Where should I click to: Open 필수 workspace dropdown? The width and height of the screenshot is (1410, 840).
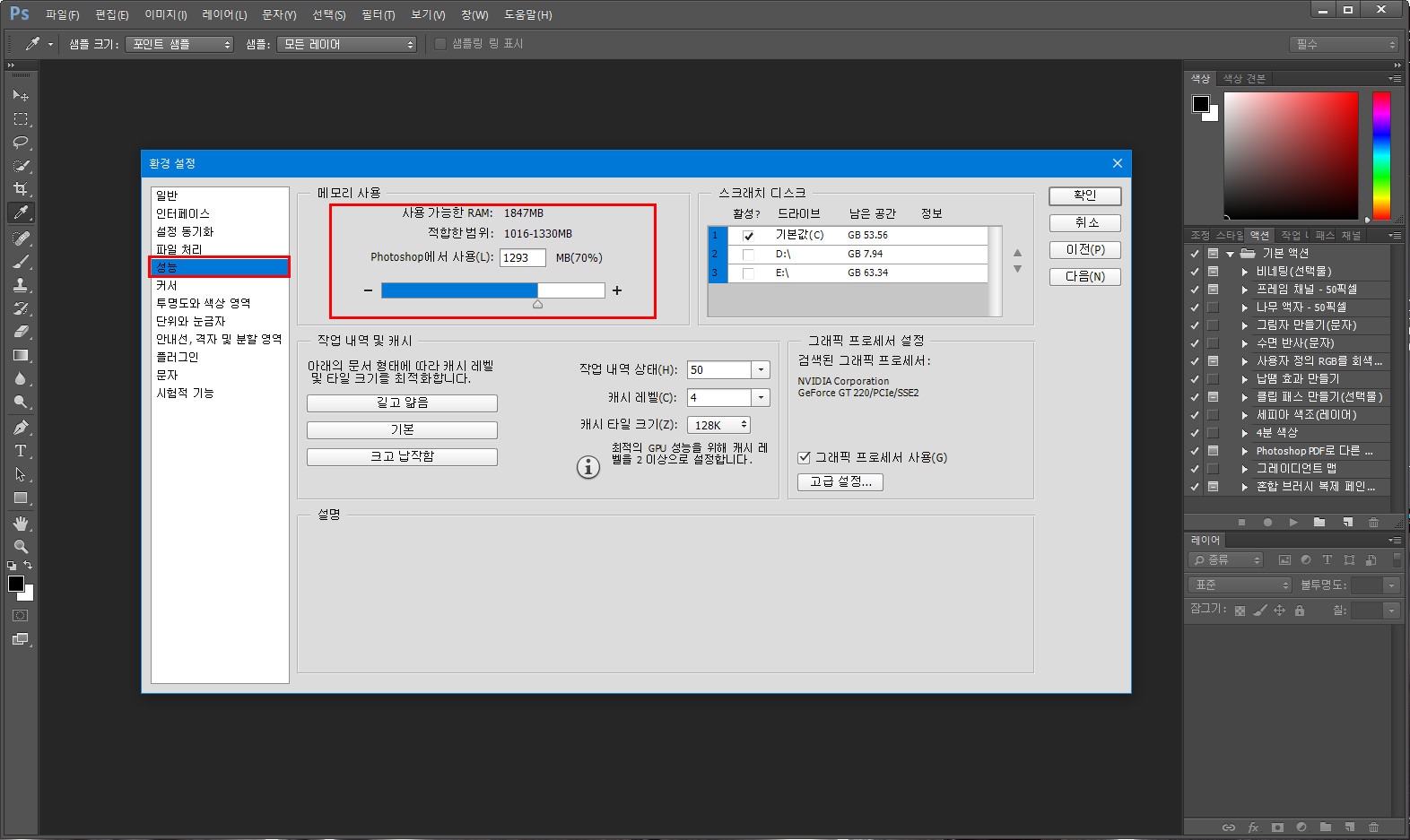coord(1345,44)
